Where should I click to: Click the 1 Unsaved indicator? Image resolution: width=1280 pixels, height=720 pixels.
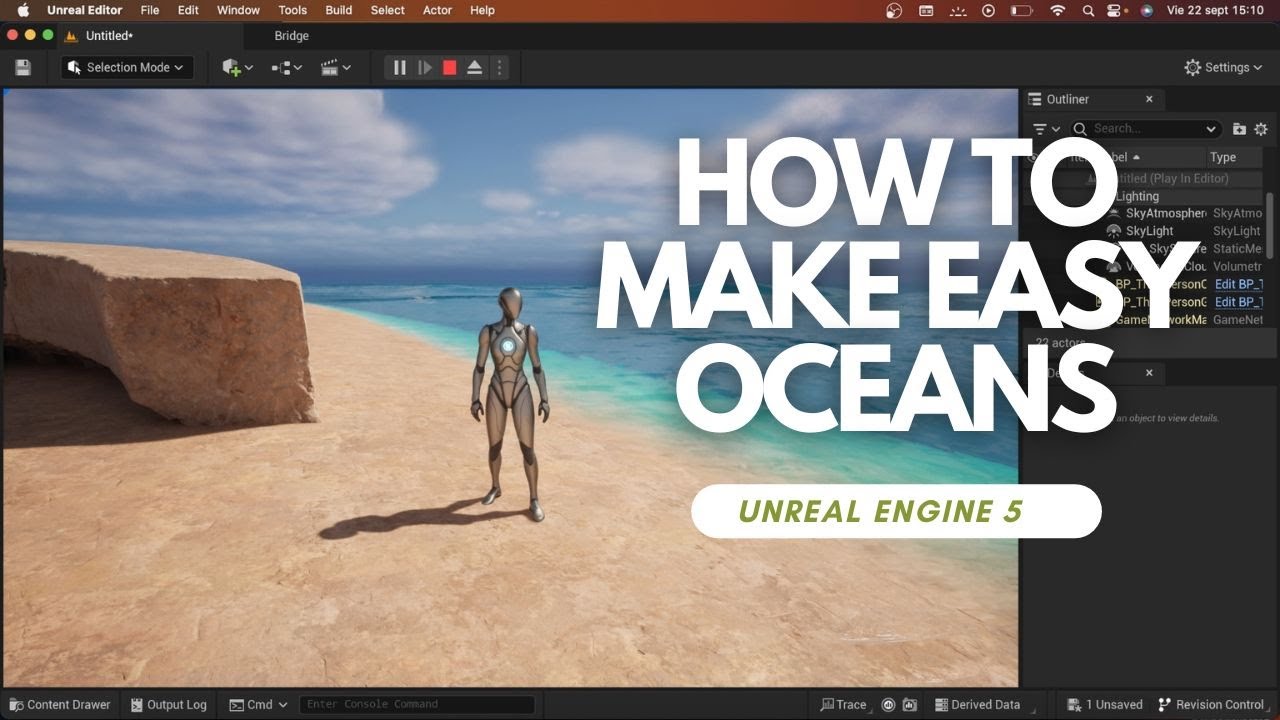pyautogui.click(x=1105, y=704)
